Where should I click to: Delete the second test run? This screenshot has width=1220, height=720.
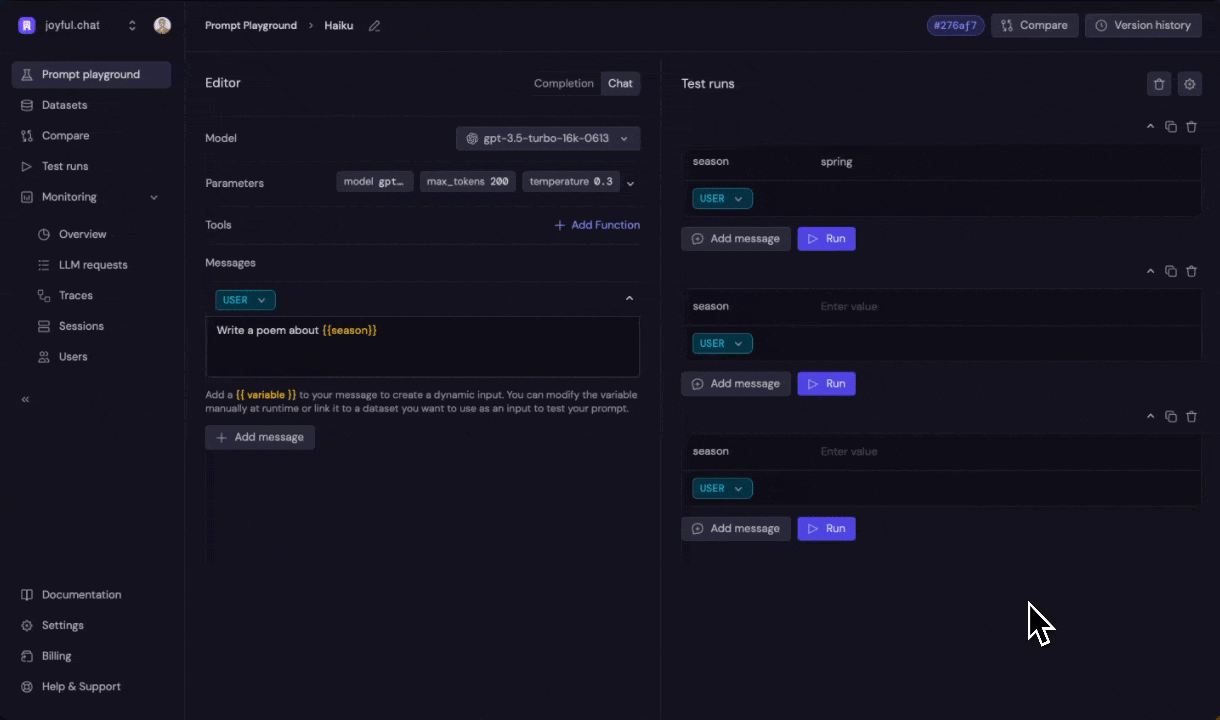click(1191, 271)
